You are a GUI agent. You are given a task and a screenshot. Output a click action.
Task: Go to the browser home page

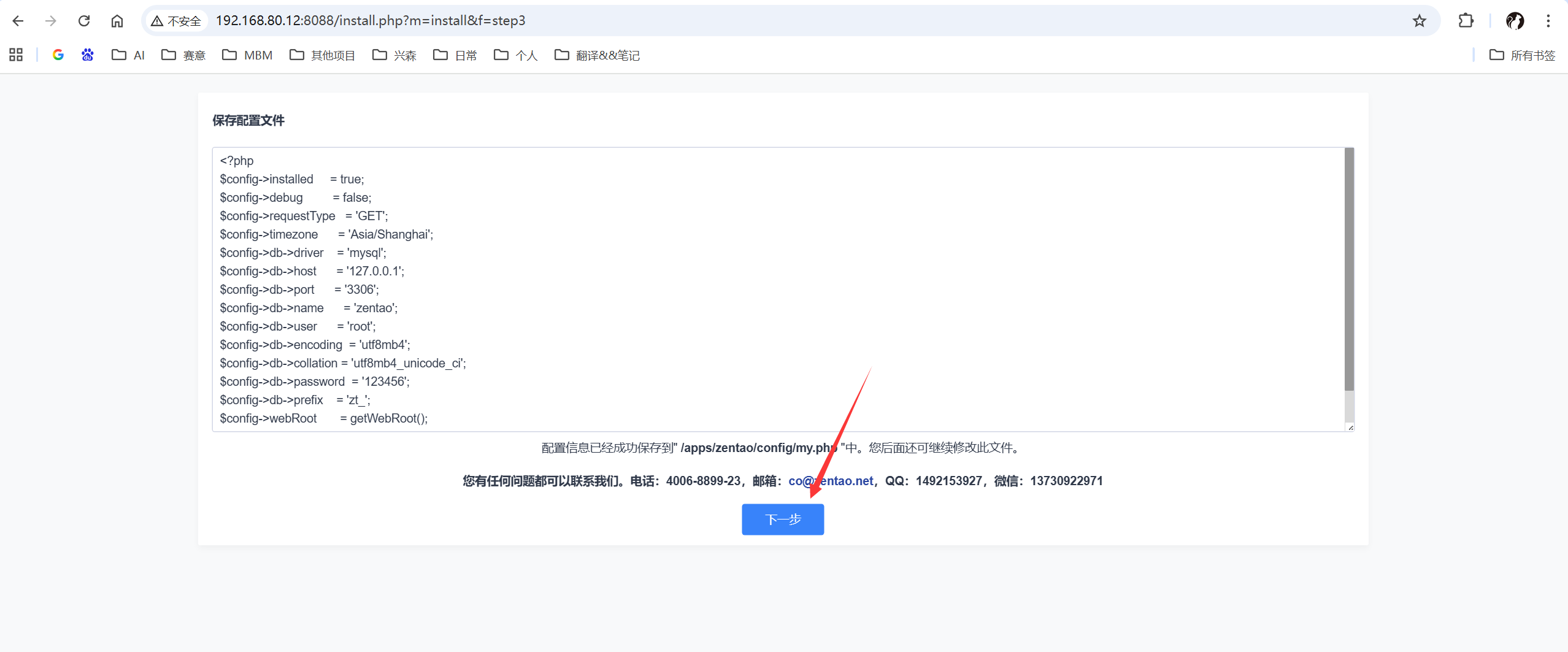click(117, 21)
